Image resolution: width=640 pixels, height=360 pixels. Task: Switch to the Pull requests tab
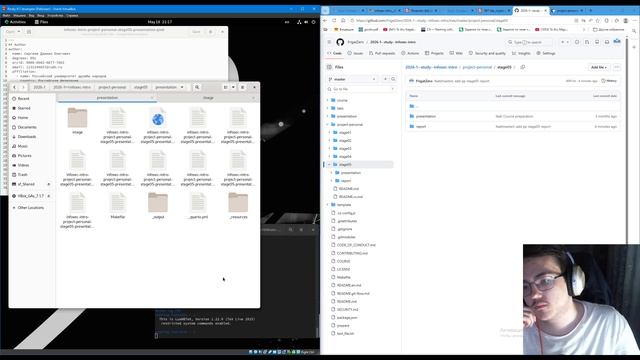click(382, 53)
